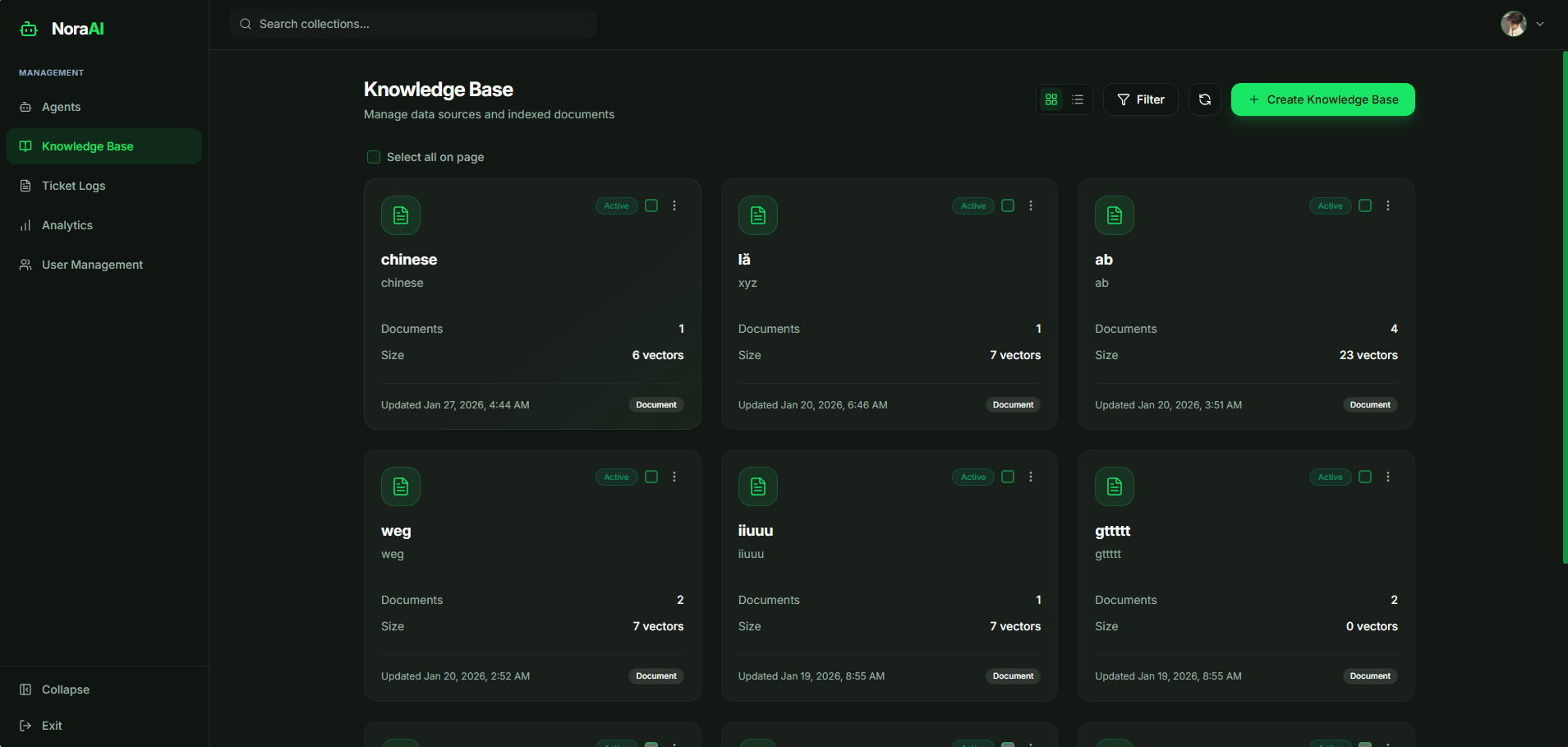This screenshot has width=1568, height=747.
Task: Click the user avatar picture
Action: tap(1513, 24)
